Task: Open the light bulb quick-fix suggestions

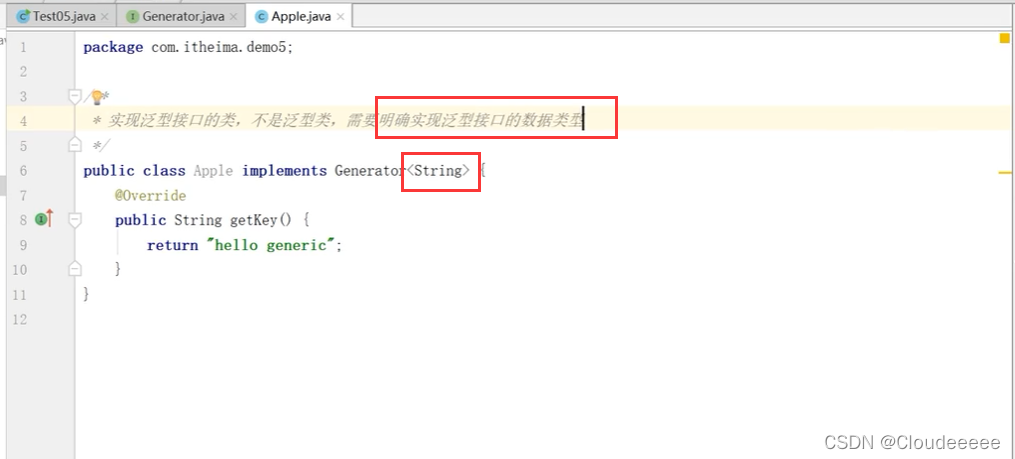Action: (97, 97)
